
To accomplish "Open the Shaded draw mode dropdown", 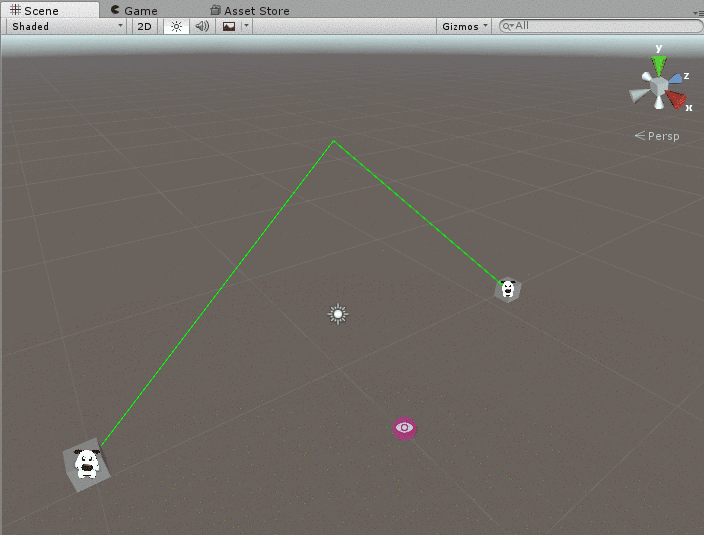I will 66,26.
